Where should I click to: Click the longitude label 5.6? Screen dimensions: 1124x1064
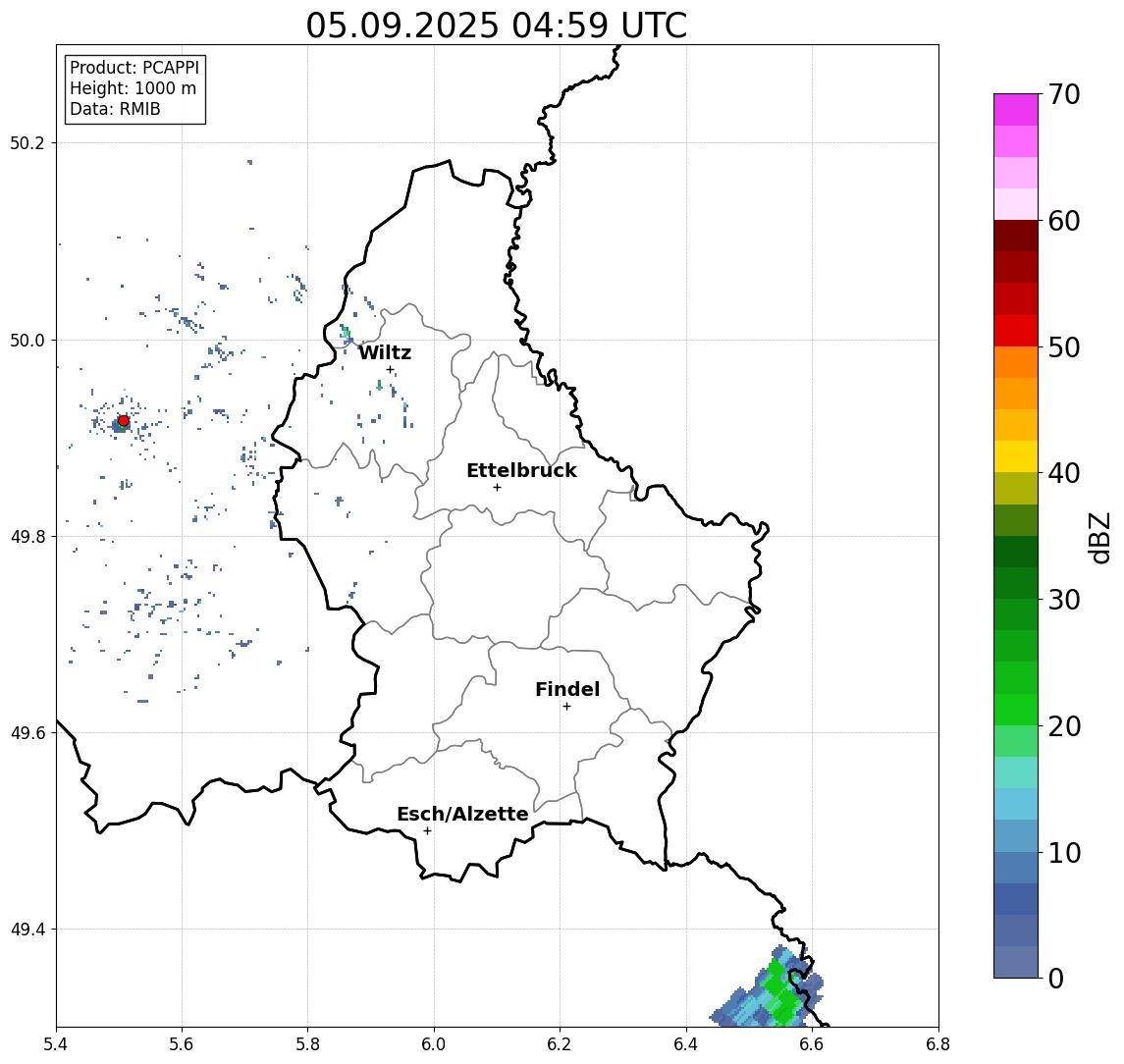182,1044
